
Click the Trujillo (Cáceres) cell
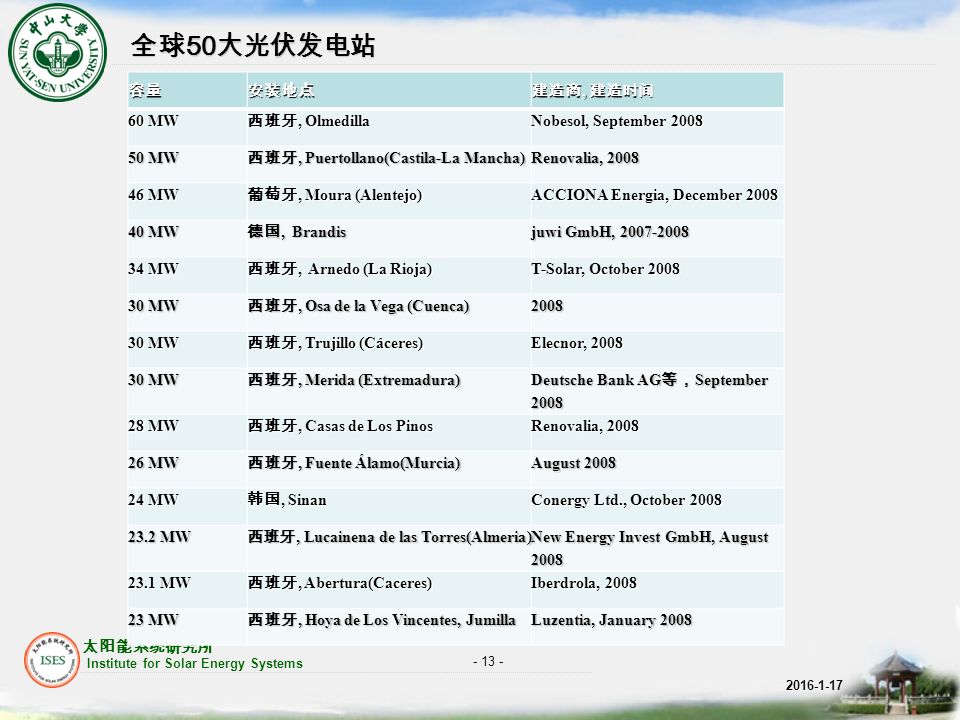(388, 348)
